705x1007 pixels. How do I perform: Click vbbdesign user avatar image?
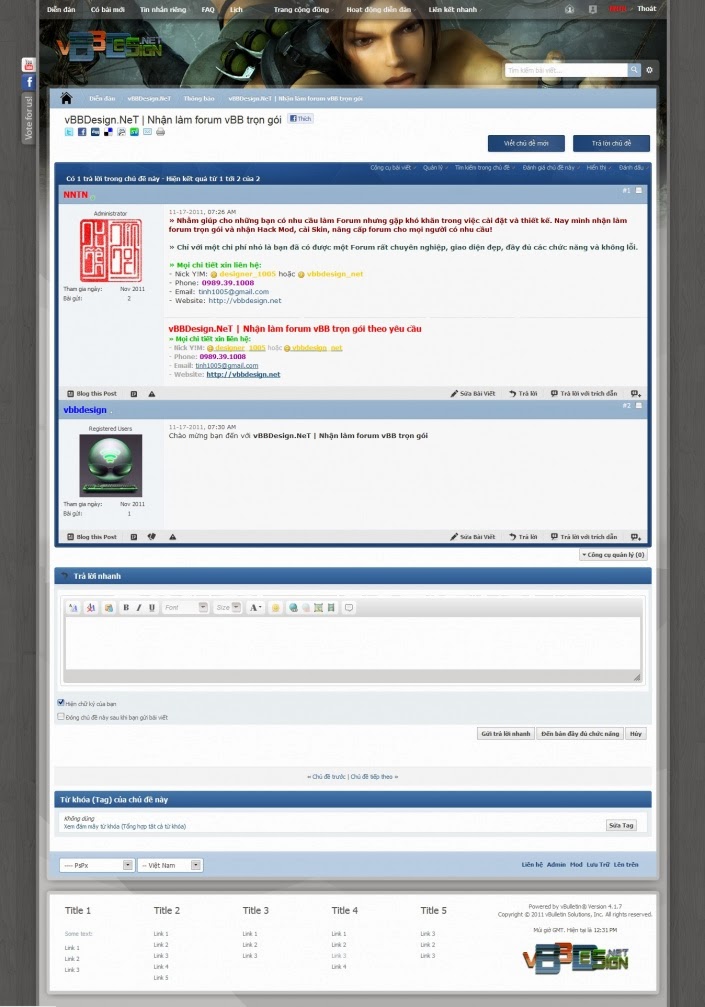pyautogui.click(x=110, y=465)
